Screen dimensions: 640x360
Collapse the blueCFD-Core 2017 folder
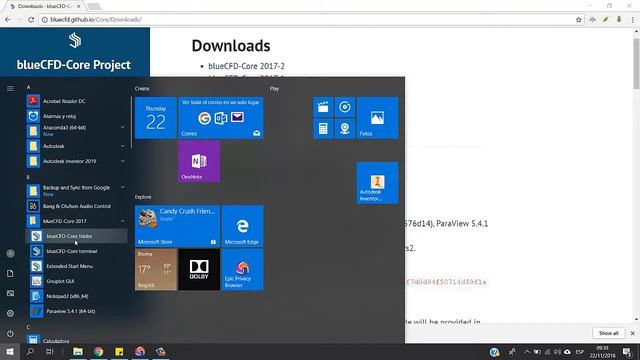[77, 221]
